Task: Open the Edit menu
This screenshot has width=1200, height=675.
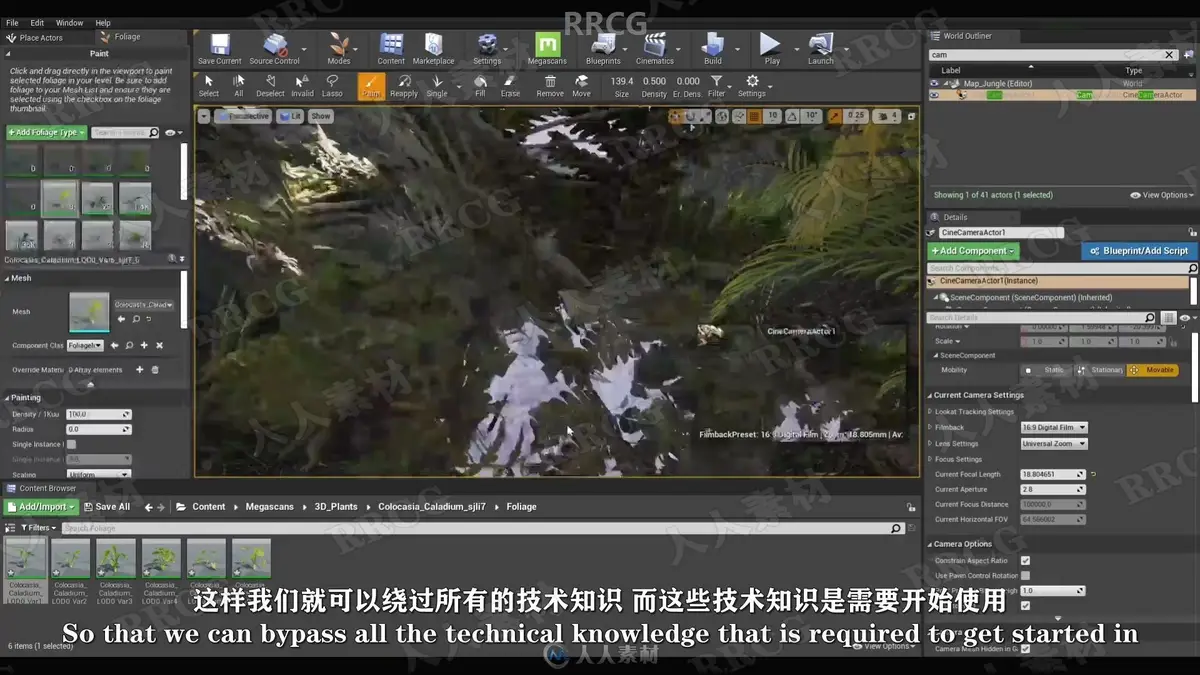Action: [x=37, y=22]
